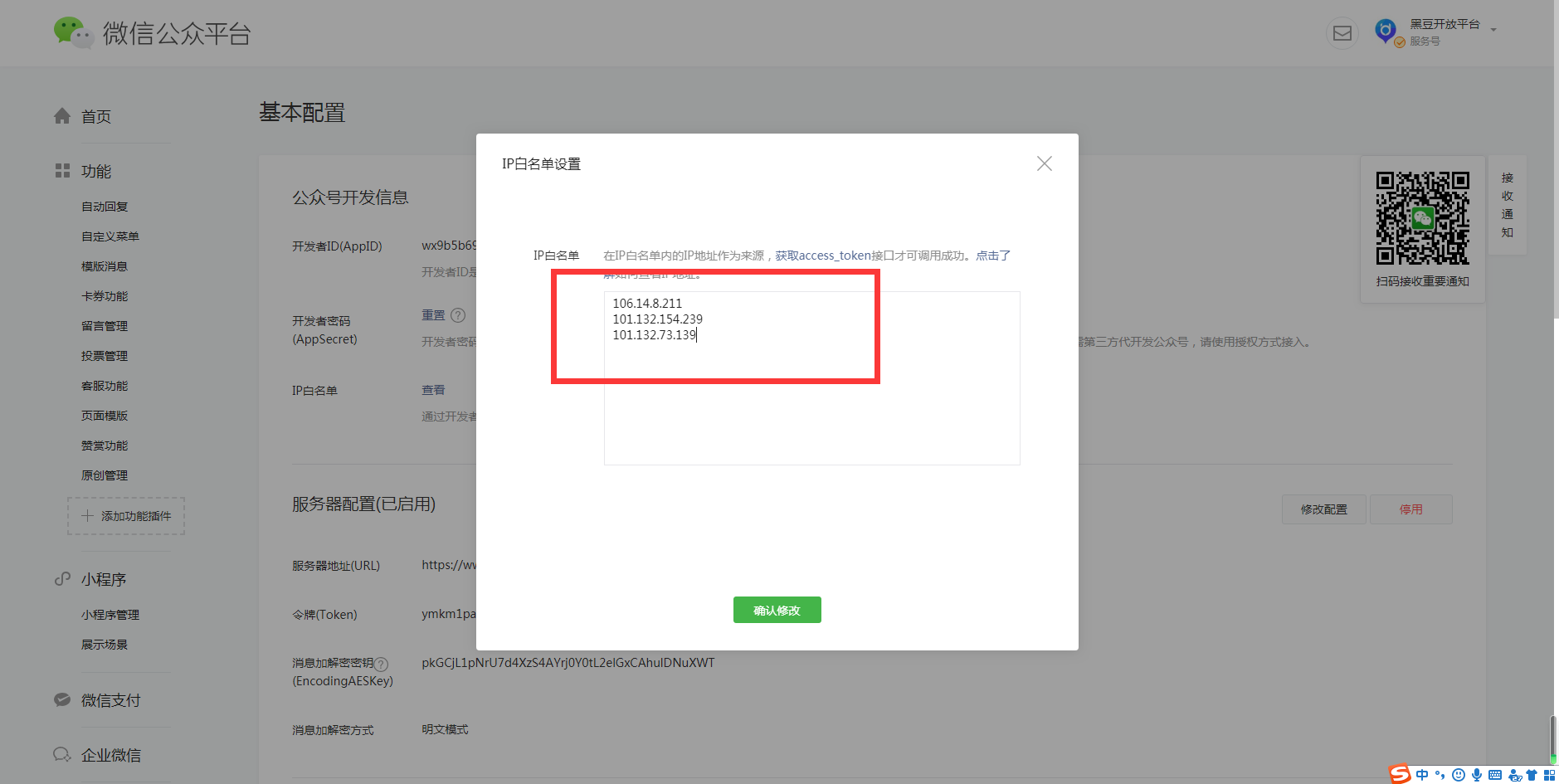This screenshot has width=1559, height=784.
Task: Click the 明文模式 value text
Action: [445, 729]
